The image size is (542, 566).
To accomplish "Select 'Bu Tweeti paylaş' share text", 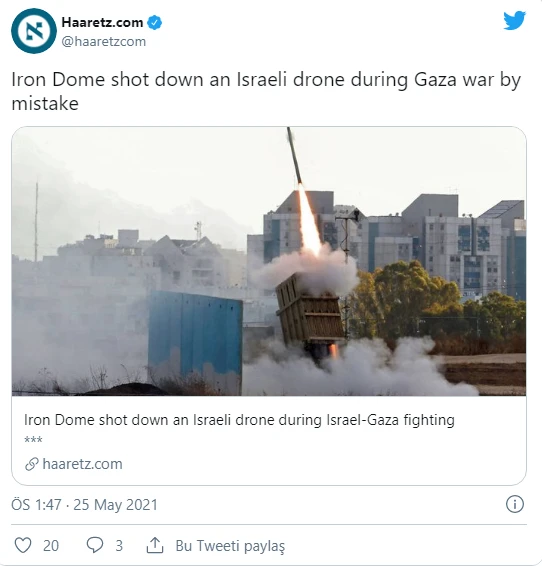I will 230,546.
